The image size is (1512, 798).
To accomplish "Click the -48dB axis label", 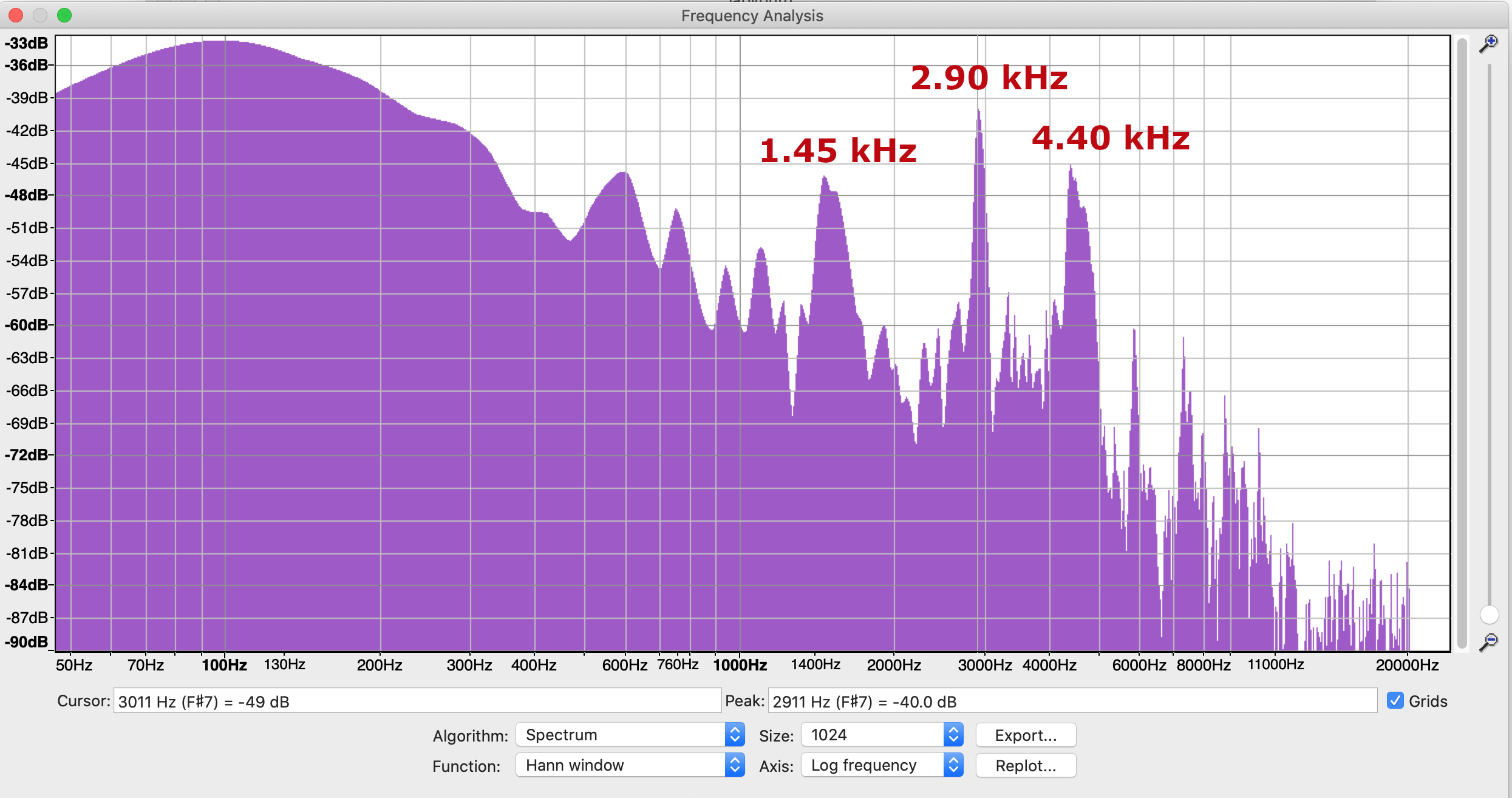I will click(x=26, y=195).
